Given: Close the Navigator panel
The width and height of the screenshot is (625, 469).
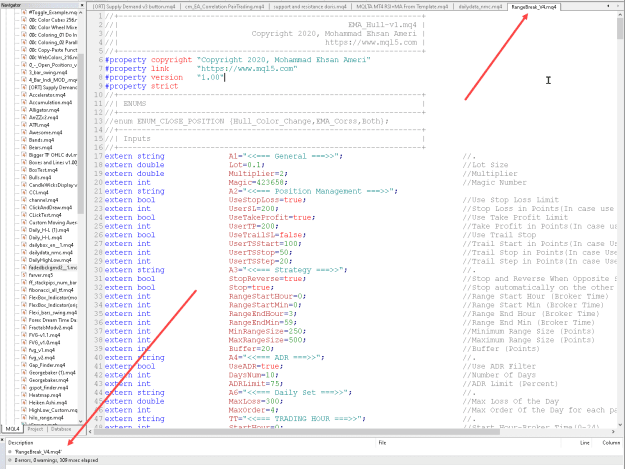Looking at the screenshot, I should 82,5.
